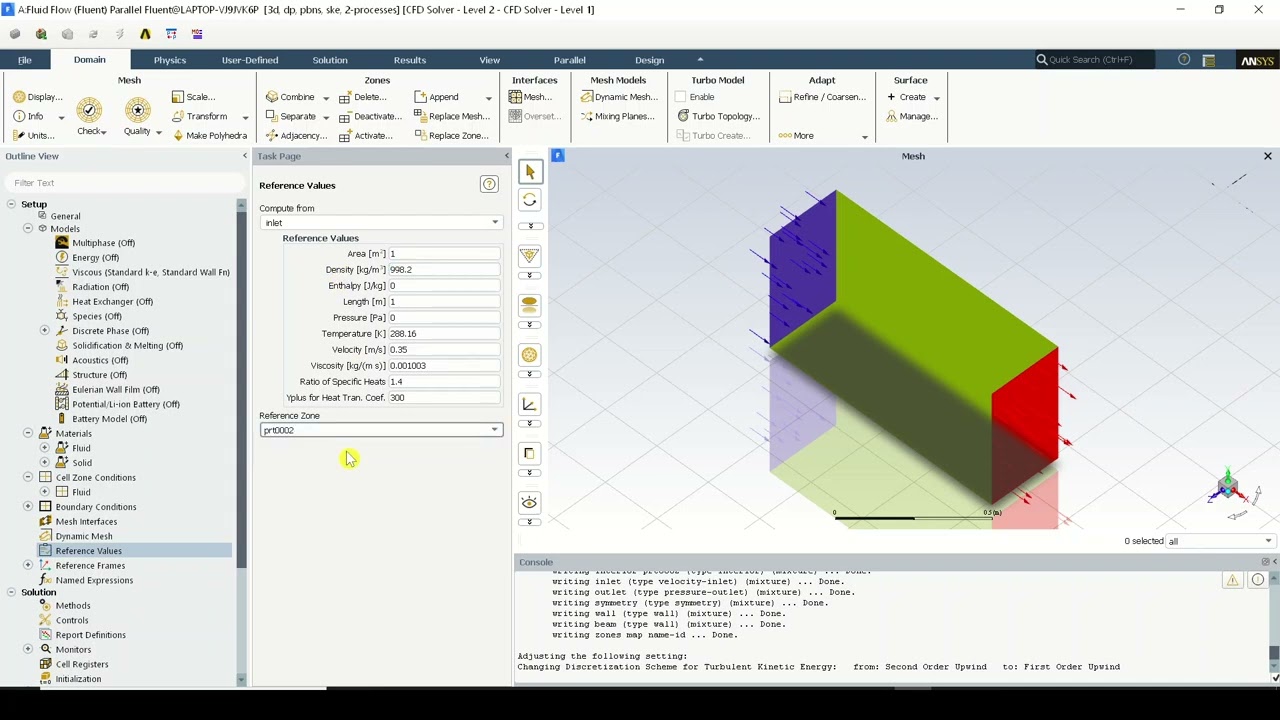Switch to the Solution ribbon tab

tap(330, 60)
